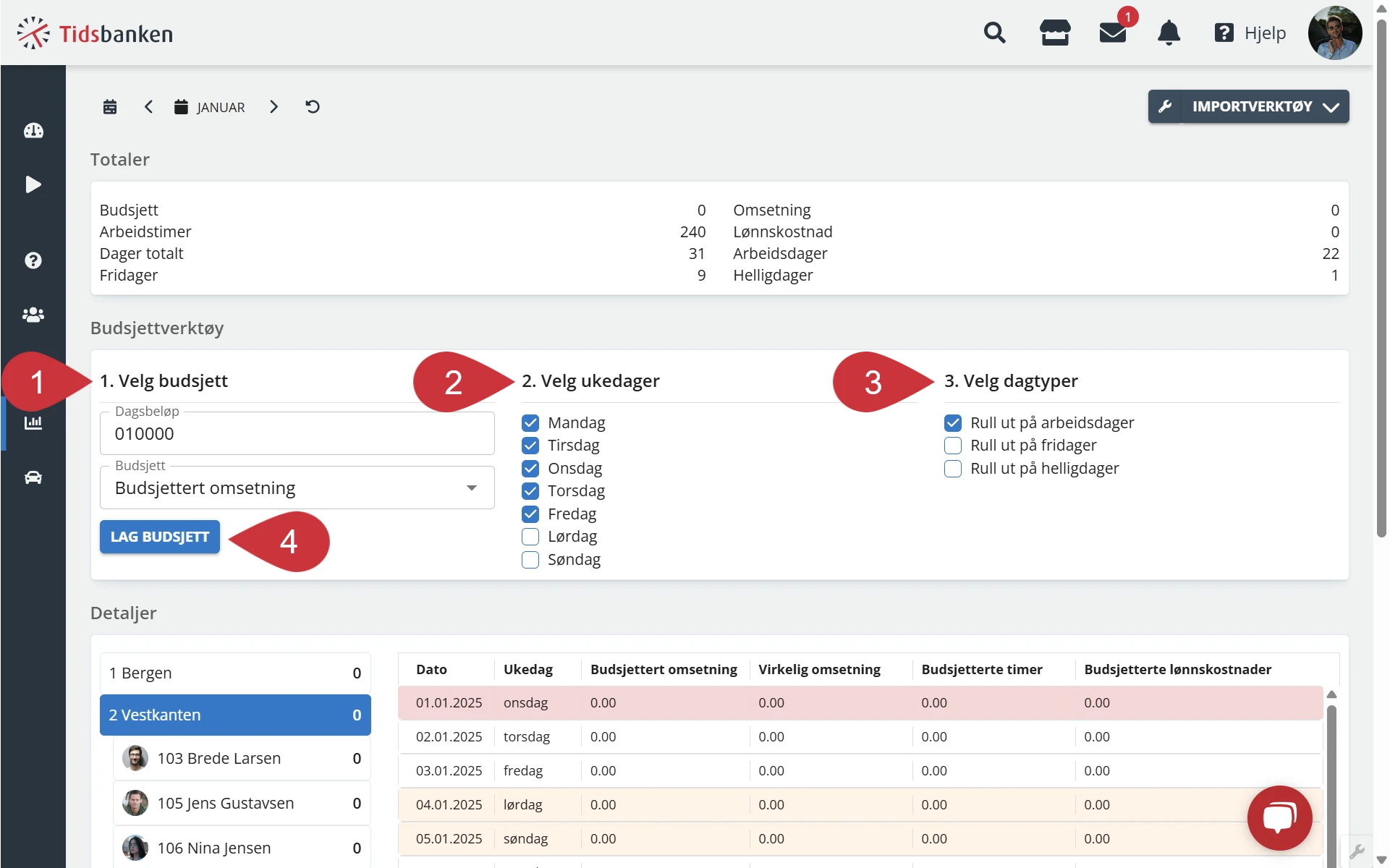The height and width of the screenshot is (868, 1390).
Task: Open the employees group icon in sidebar
Action: pos(33,315)
